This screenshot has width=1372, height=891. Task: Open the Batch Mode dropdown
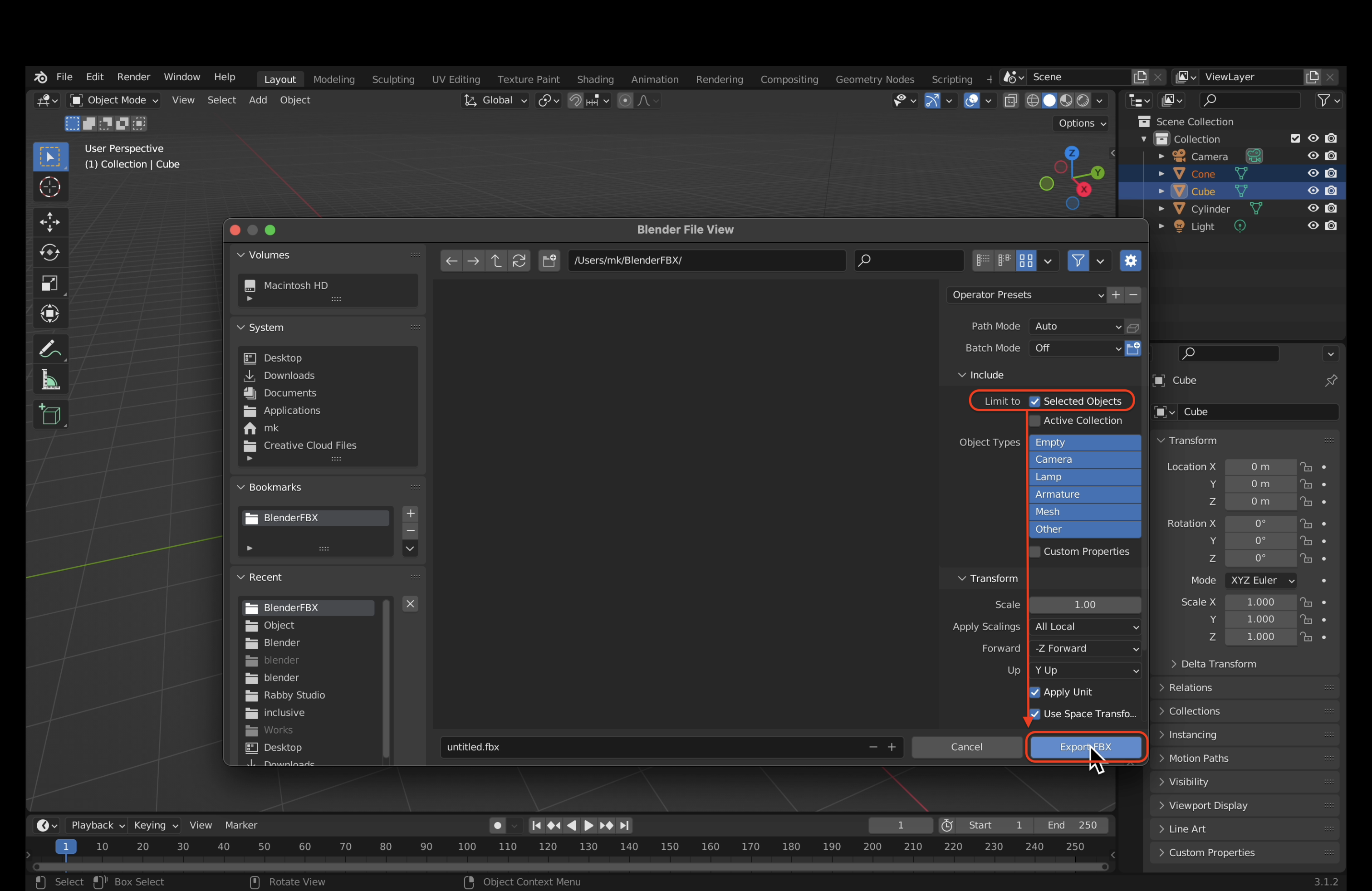pyautogui.click(x=1076, y=348)
